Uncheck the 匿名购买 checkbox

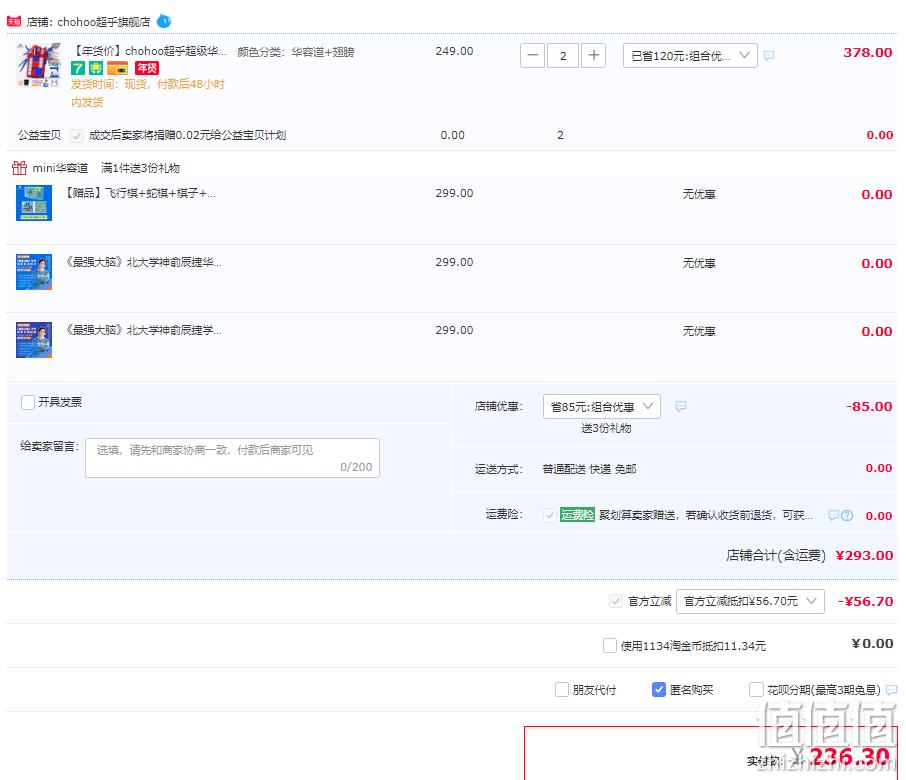pos(659,689)
